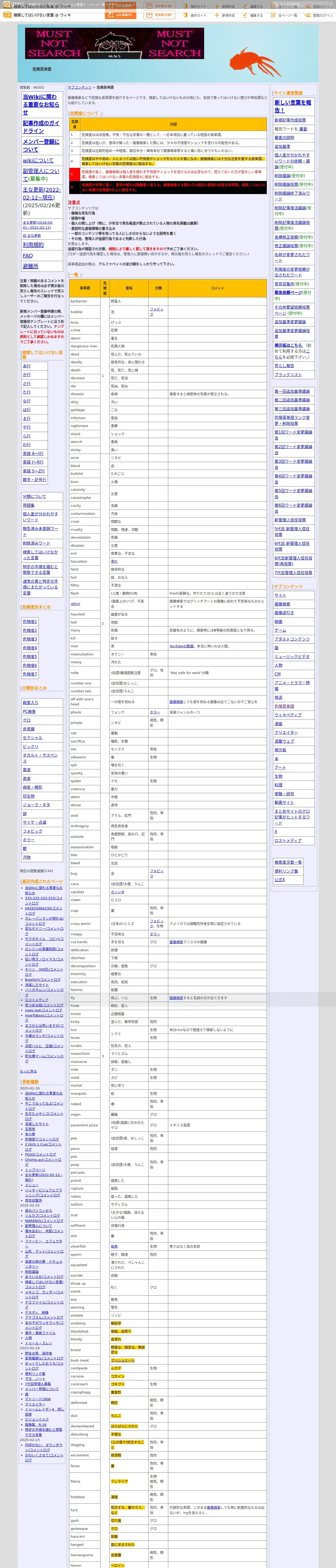Screen dimensions: 336x1568
Task: Open the 深層ウェブ sub-content link
Action: 284,741
